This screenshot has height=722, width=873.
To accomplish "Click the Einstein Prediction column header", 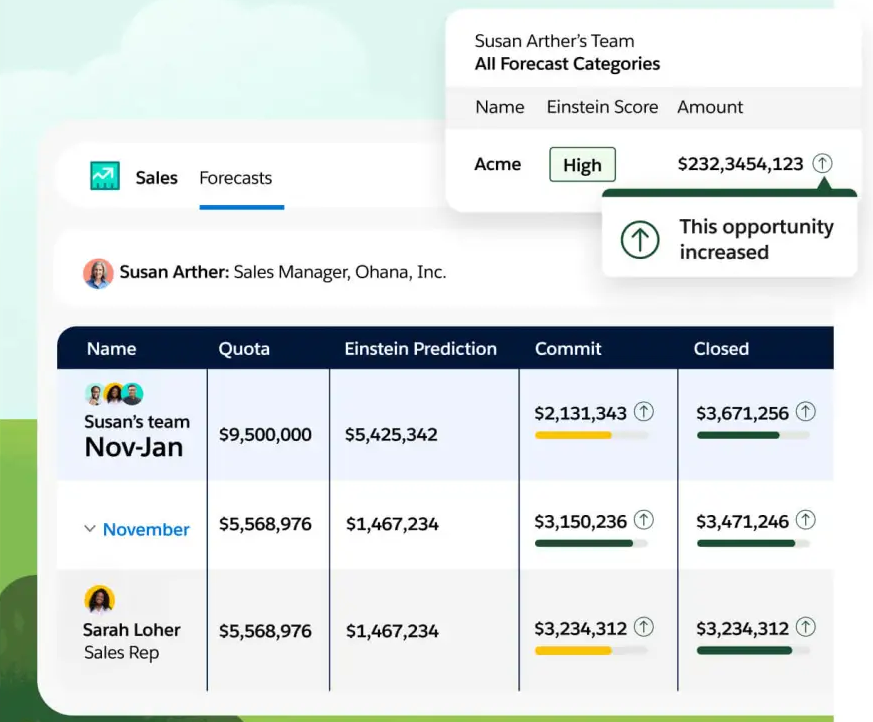I will pos(420,348).
